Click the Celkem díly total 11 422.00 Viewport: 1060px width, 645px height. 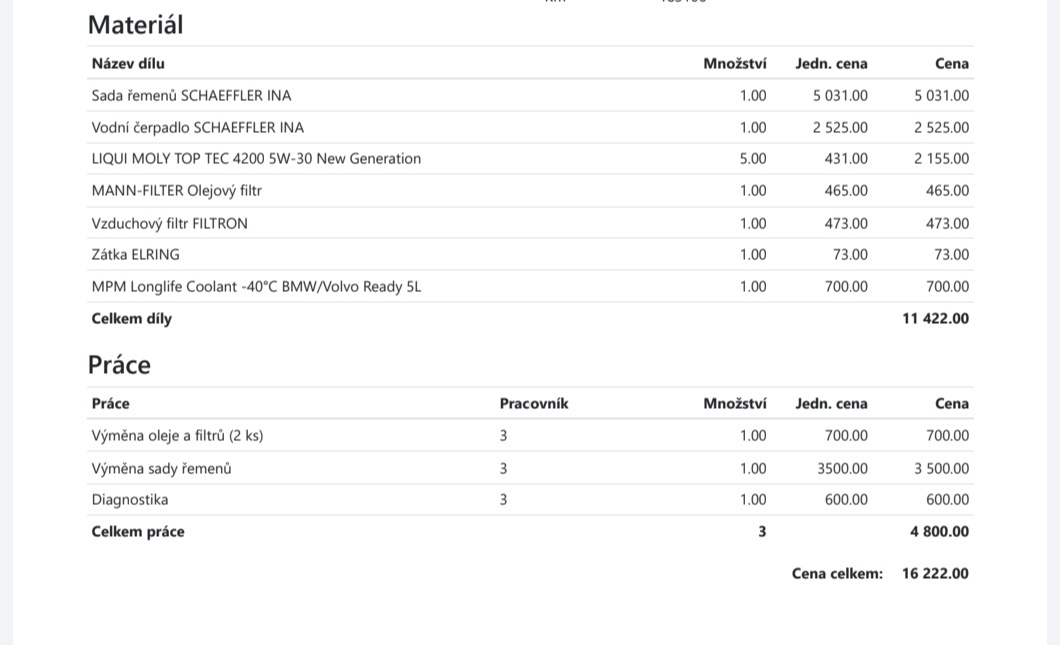tap(935, 319)
